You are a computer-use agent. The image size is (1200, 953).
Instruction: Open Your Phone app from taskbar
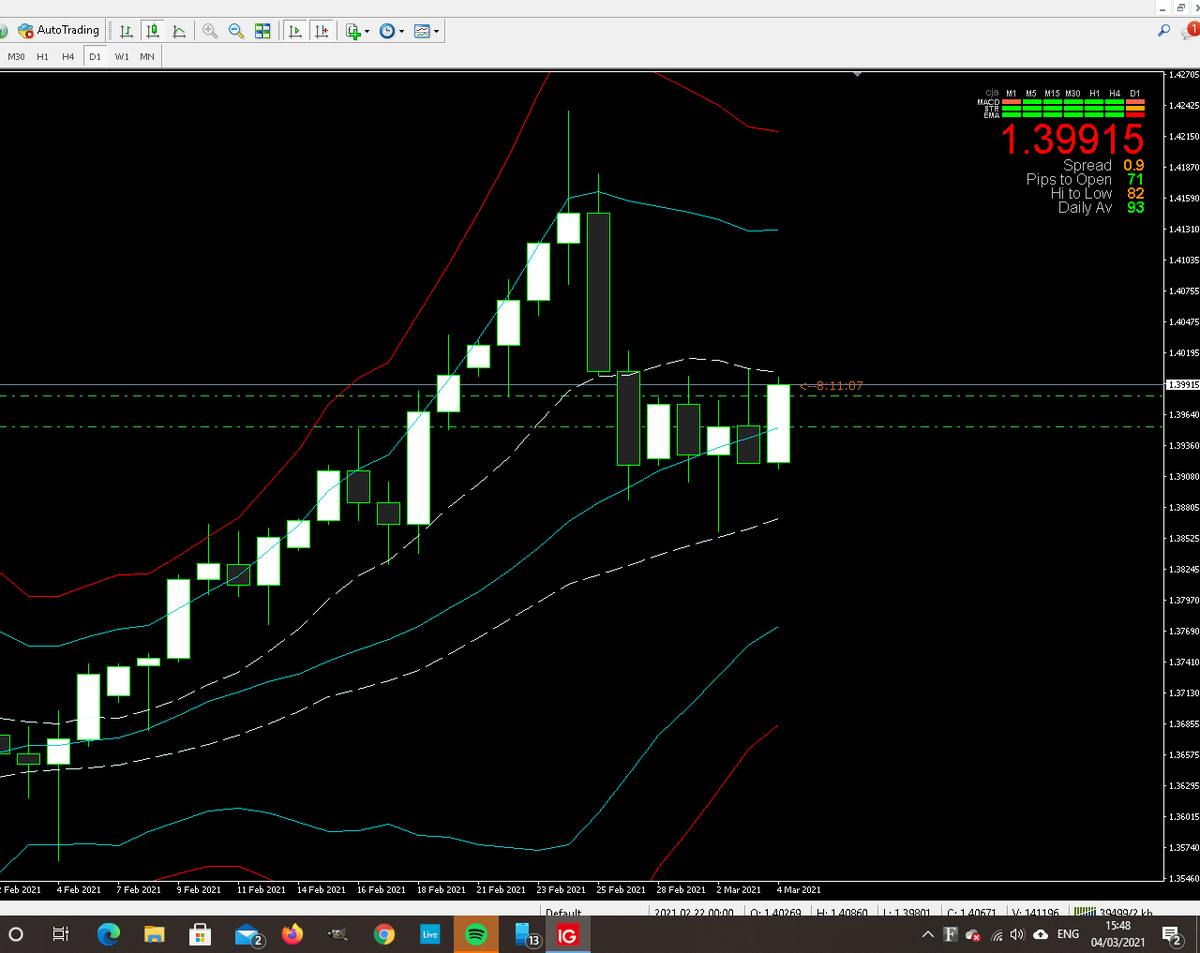pos(527,936)
